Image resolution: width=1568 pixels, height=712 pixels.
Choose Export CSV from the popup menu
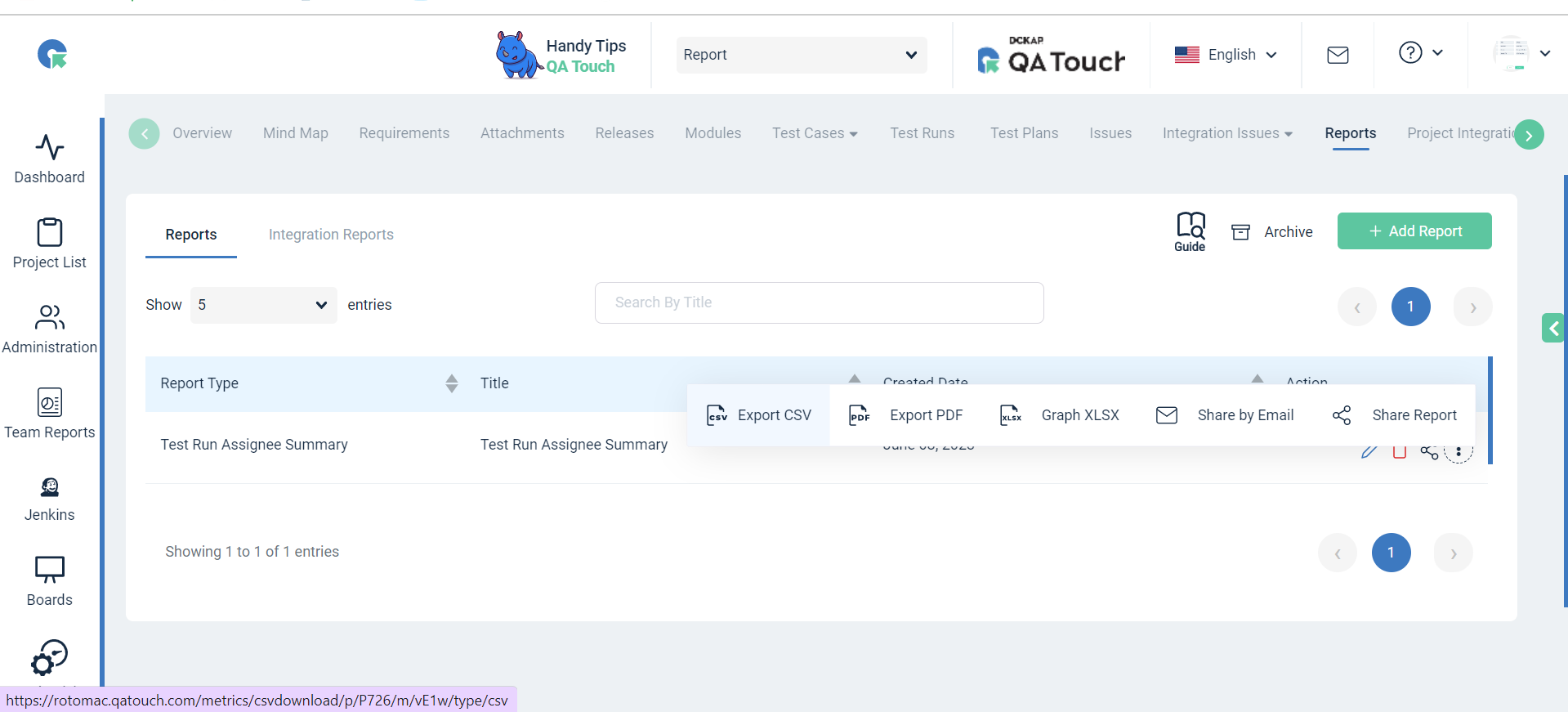coord(759,415)
